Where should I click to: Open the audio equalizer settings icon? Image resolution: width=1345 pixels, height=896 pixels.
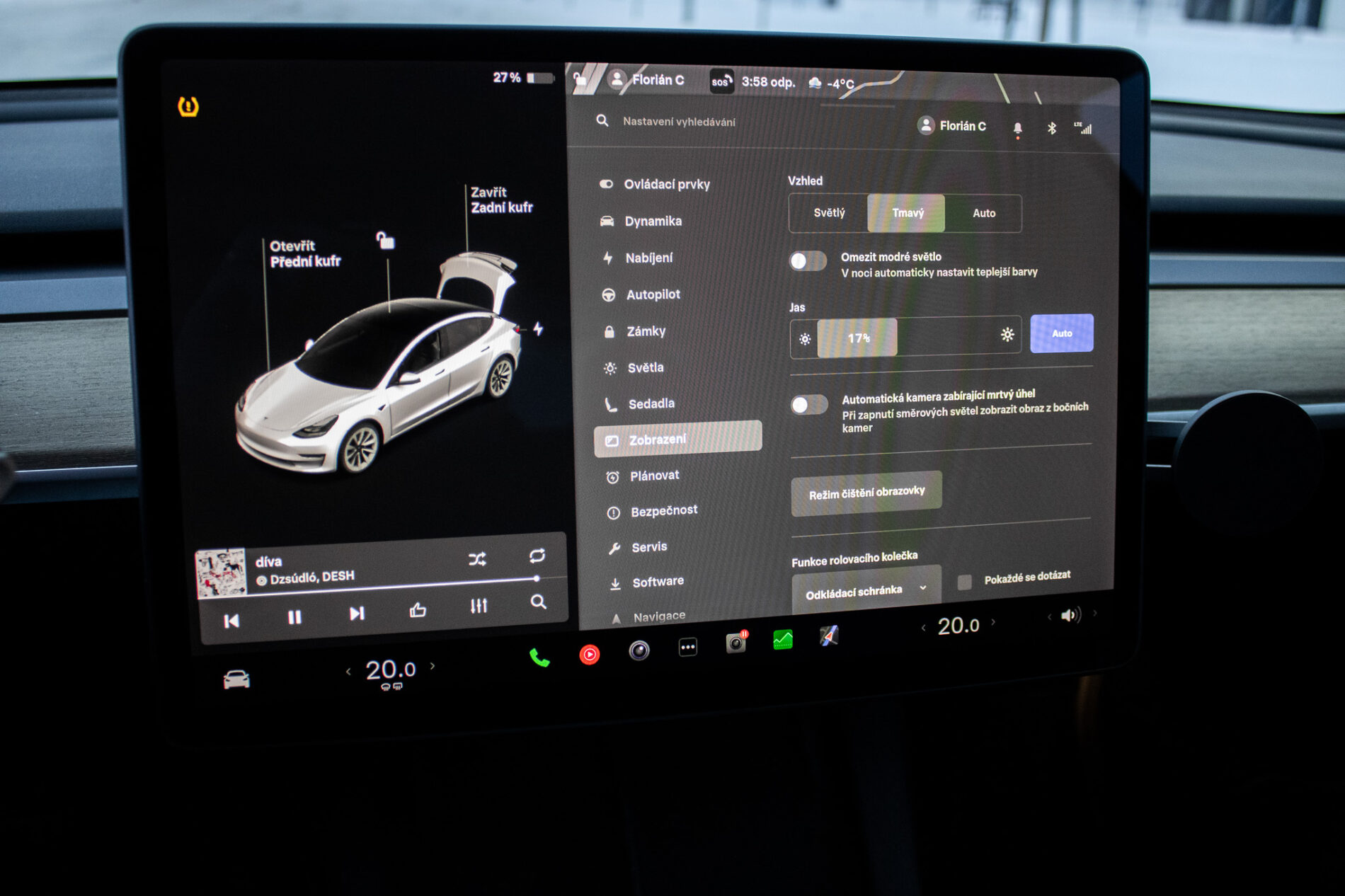pyautogui.click(x=479, y=606)
